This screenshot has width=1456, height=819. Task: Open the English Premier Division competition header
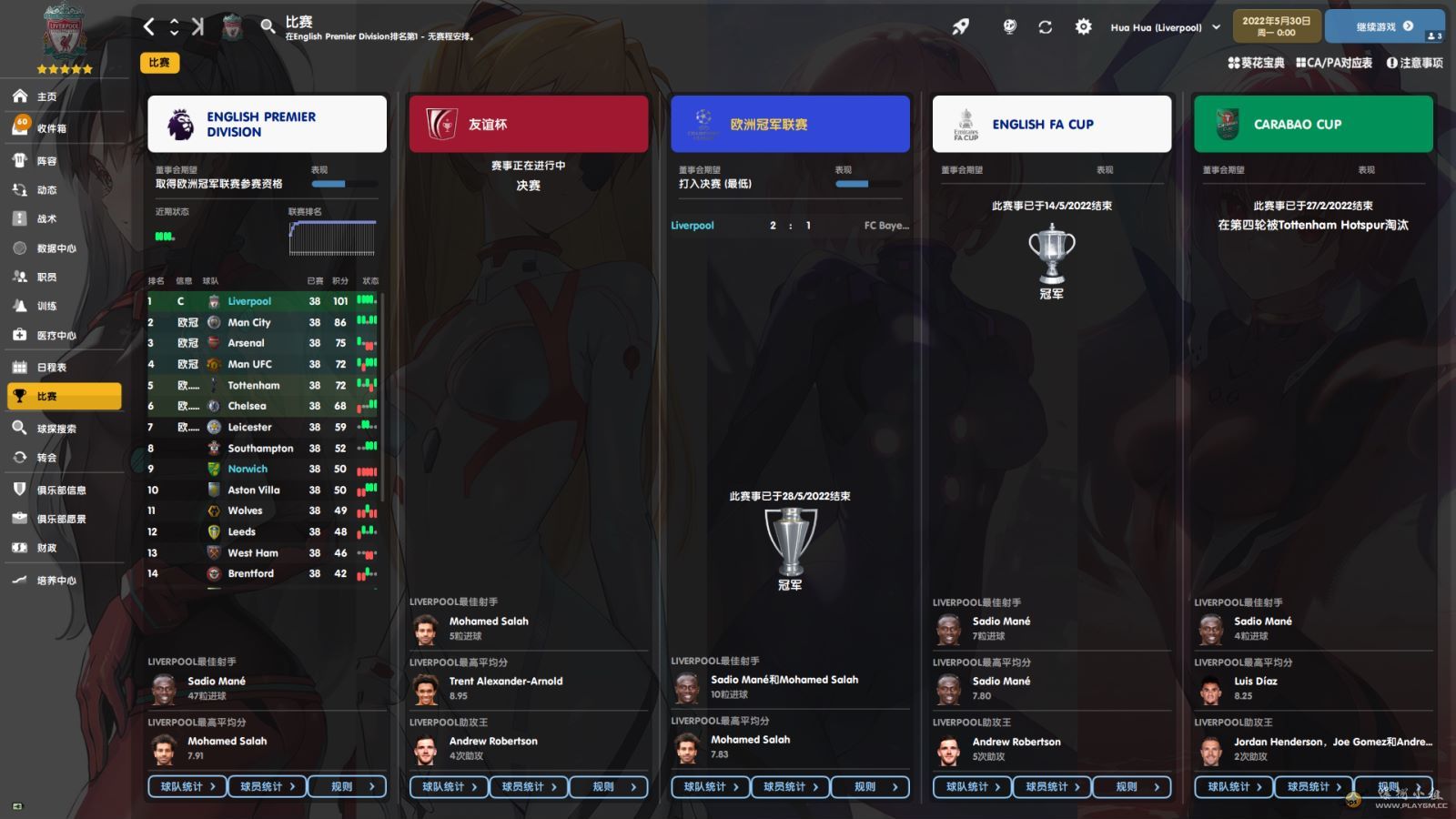[267, 124]
